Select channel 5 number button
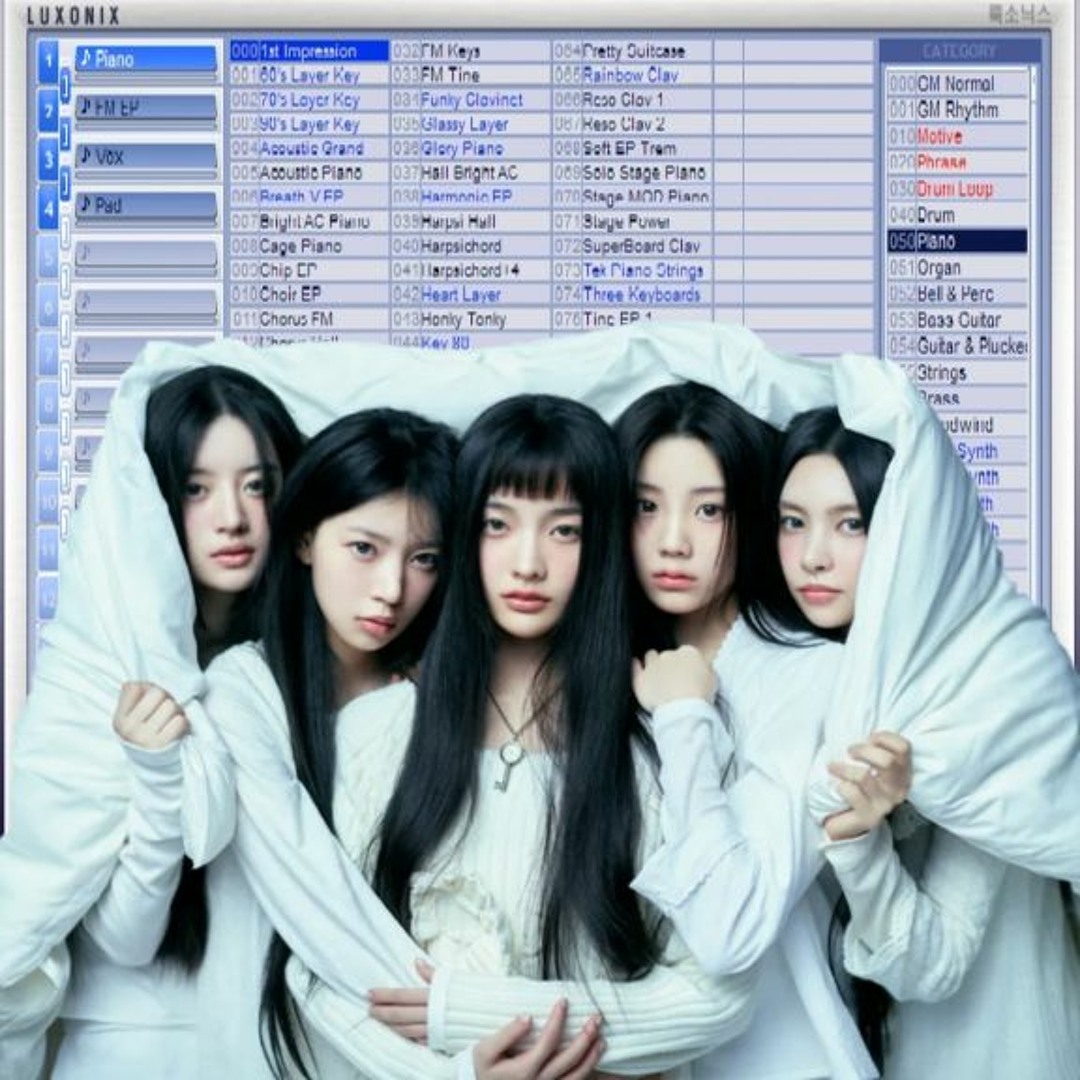Image resolution: width=1080 pixels, height=1080 pixels. tap(47, 257)
